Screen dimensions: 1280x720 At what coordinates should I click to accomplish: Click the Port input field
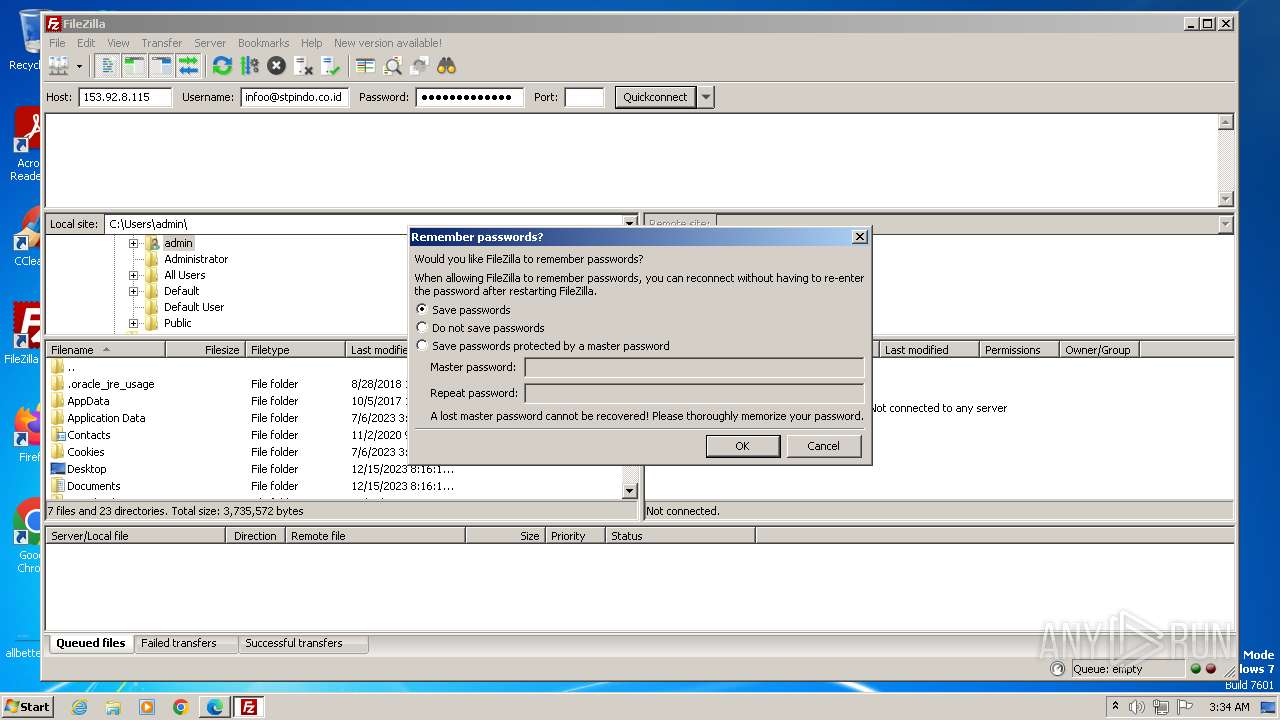[584, 97]
